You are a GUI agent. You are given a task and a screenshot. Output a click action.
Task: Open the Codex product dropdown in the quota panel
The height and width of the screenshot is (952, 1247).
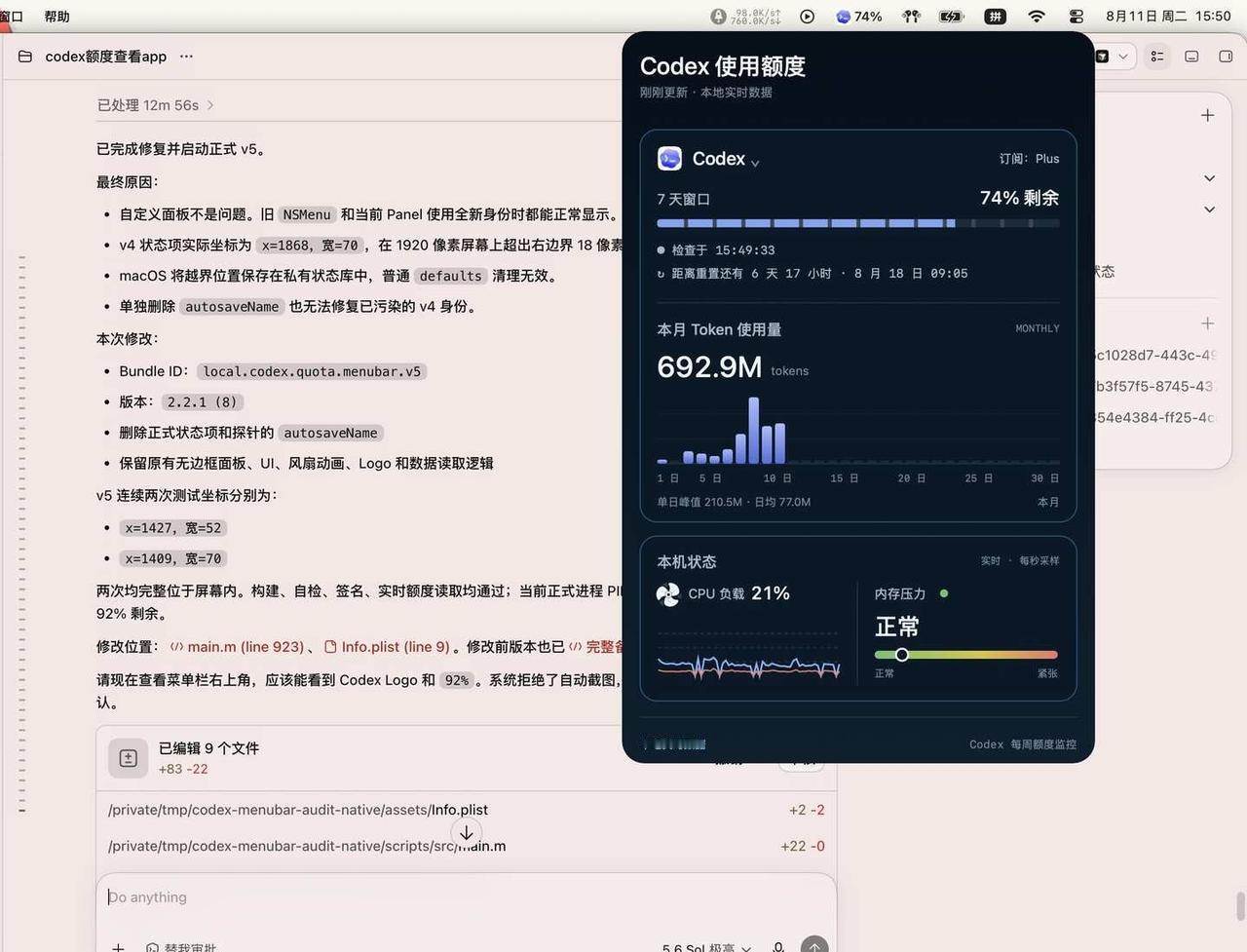point(755,162)
